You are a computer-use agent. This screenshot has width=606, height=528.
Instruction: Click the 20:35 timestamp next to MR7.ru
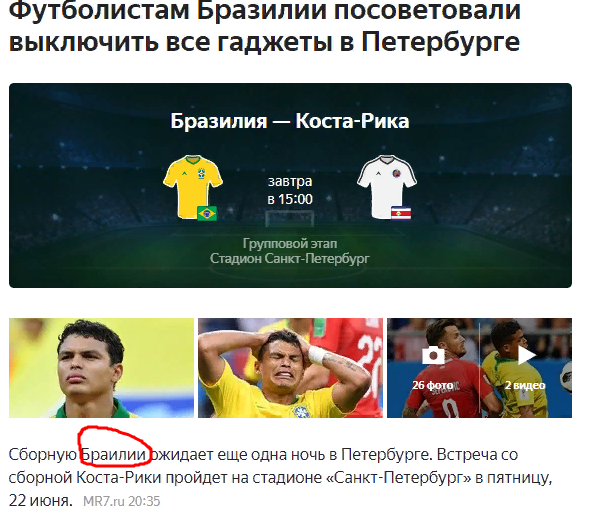[x=144, y=501]
